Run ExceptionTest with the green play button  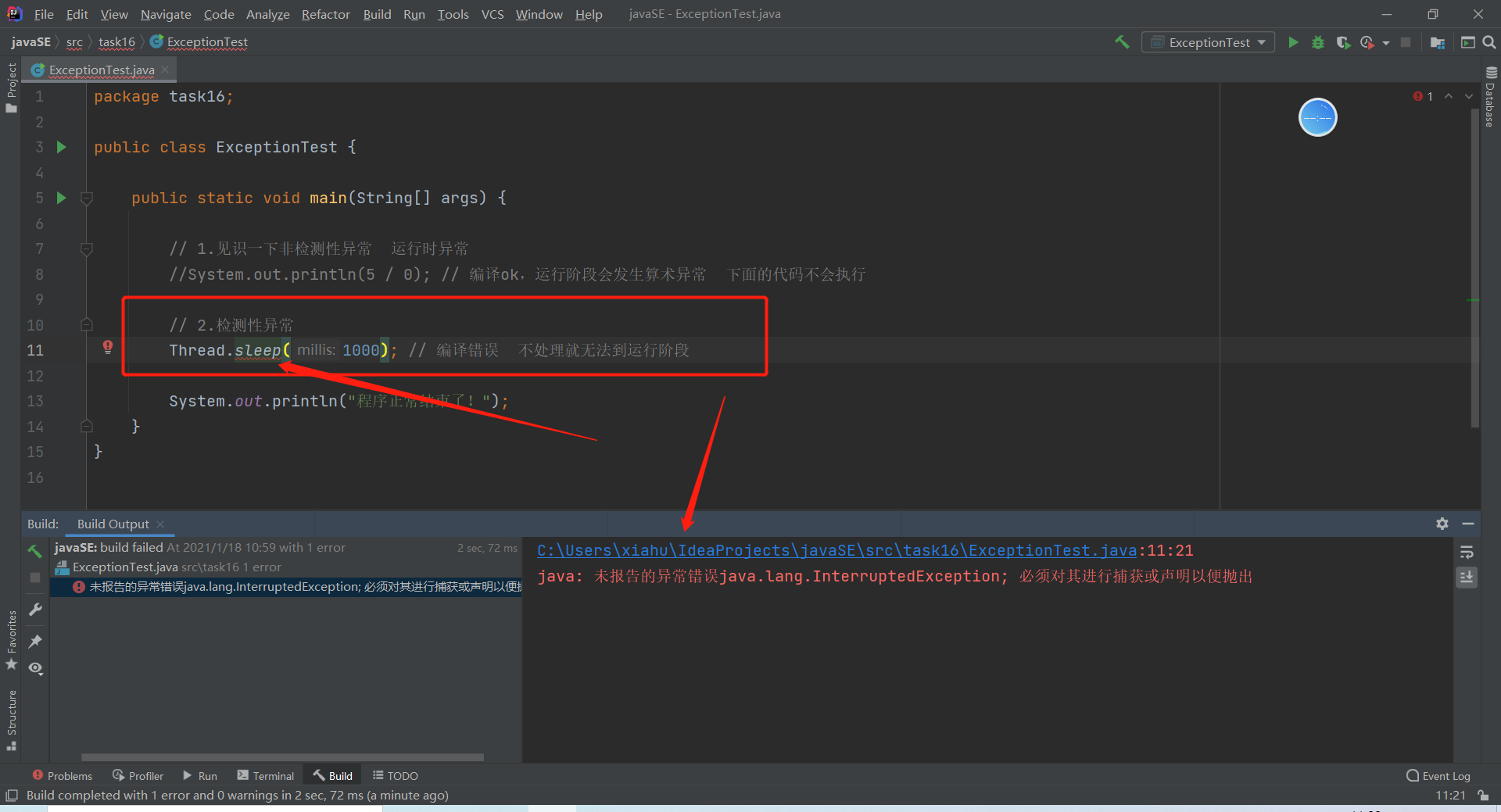[x=1293, y=42]
